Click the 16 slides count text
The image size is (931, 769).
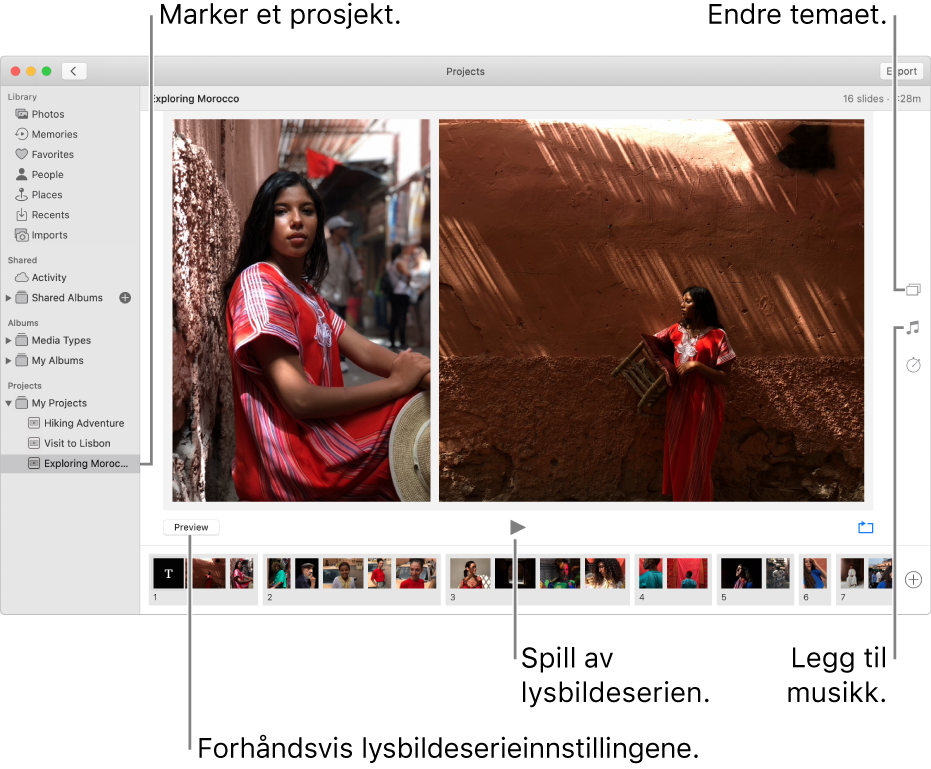pos(863,99)
